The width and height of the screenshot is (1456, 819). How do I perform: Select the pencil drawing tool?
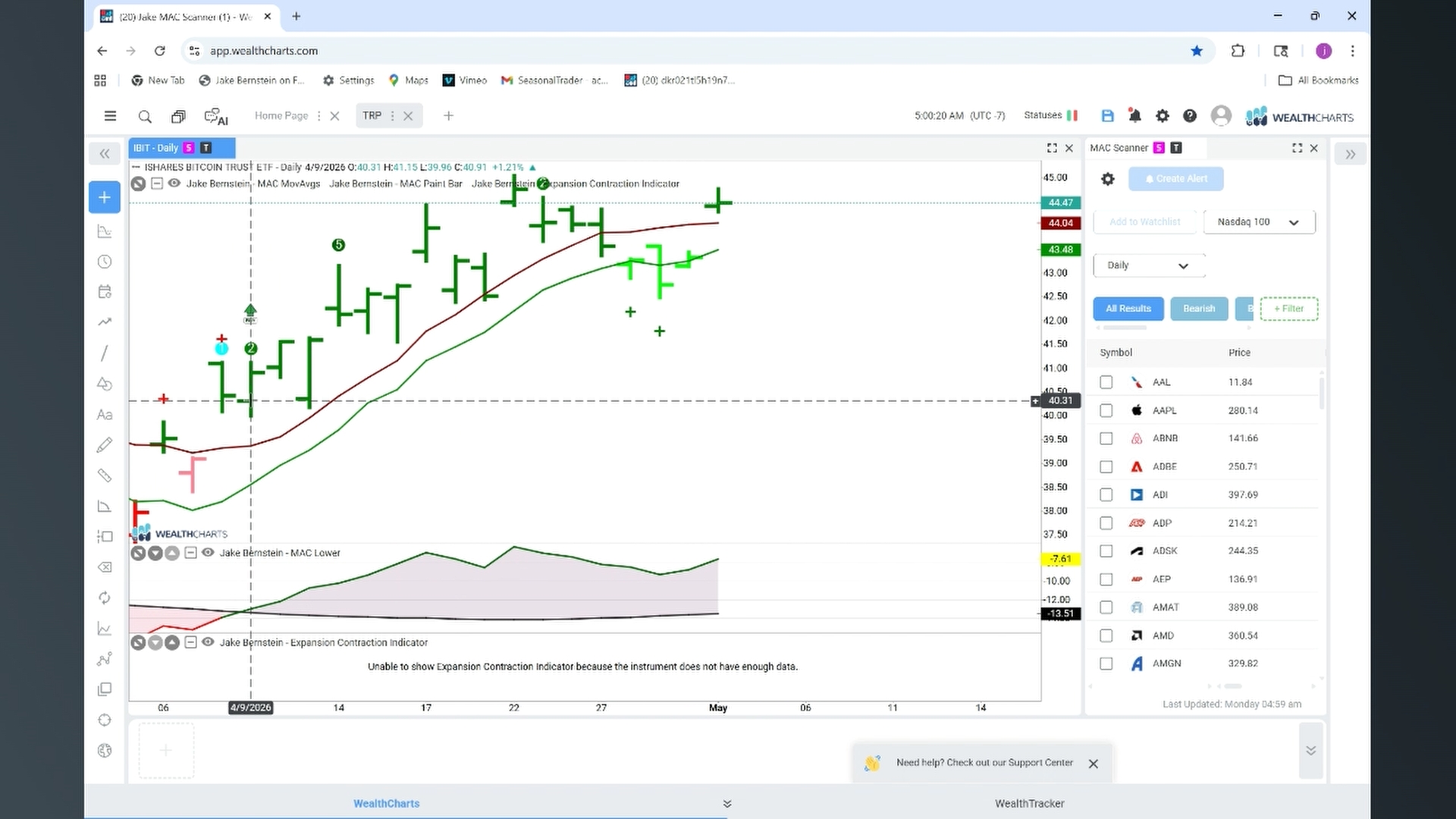pyautogui.click(x=105, y=445)
